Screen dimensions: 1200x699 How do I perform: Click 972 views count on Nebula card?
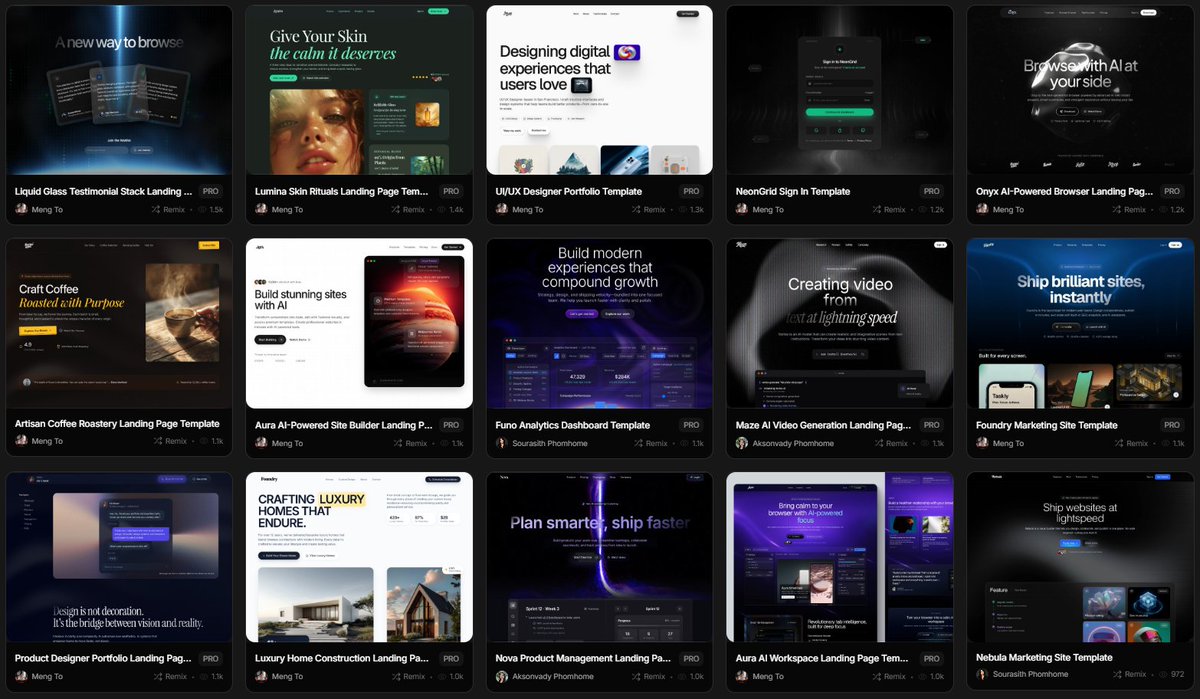tap(1171, 675)
